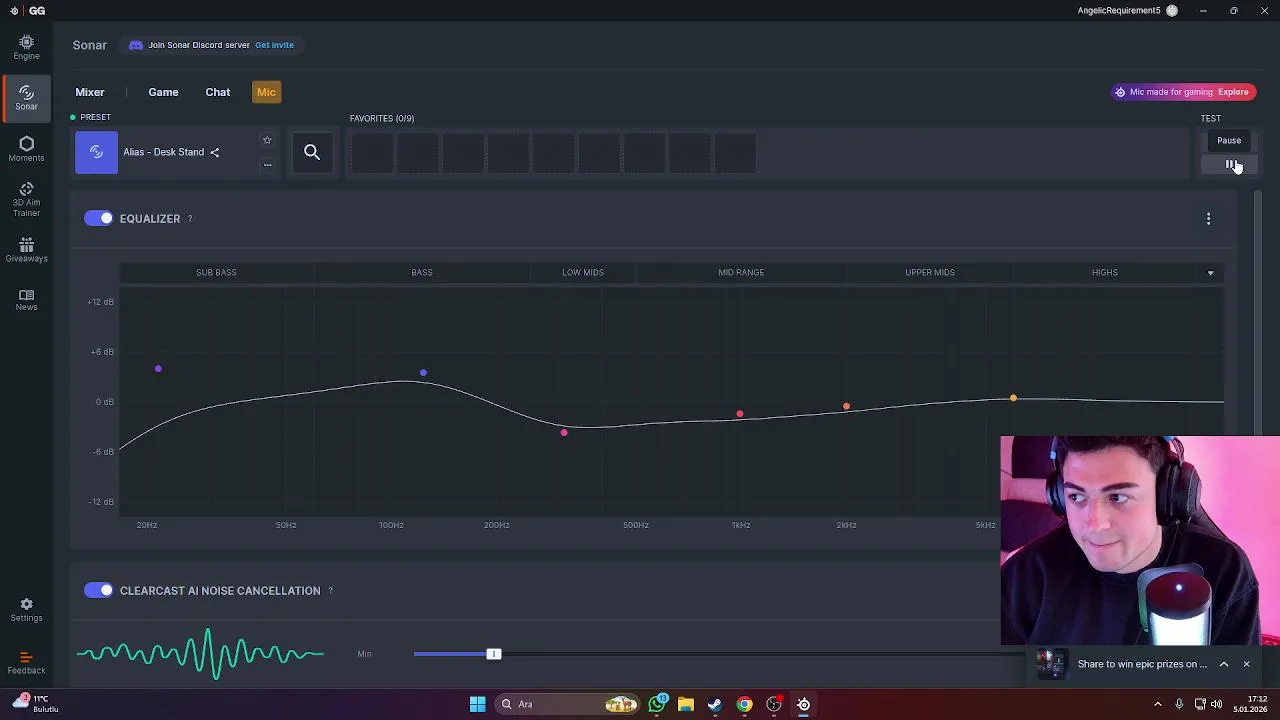This screenshot has height=720, width=1280.
Task: Click Mic made for gaming Explore banner
Action: coord(1183,92)
